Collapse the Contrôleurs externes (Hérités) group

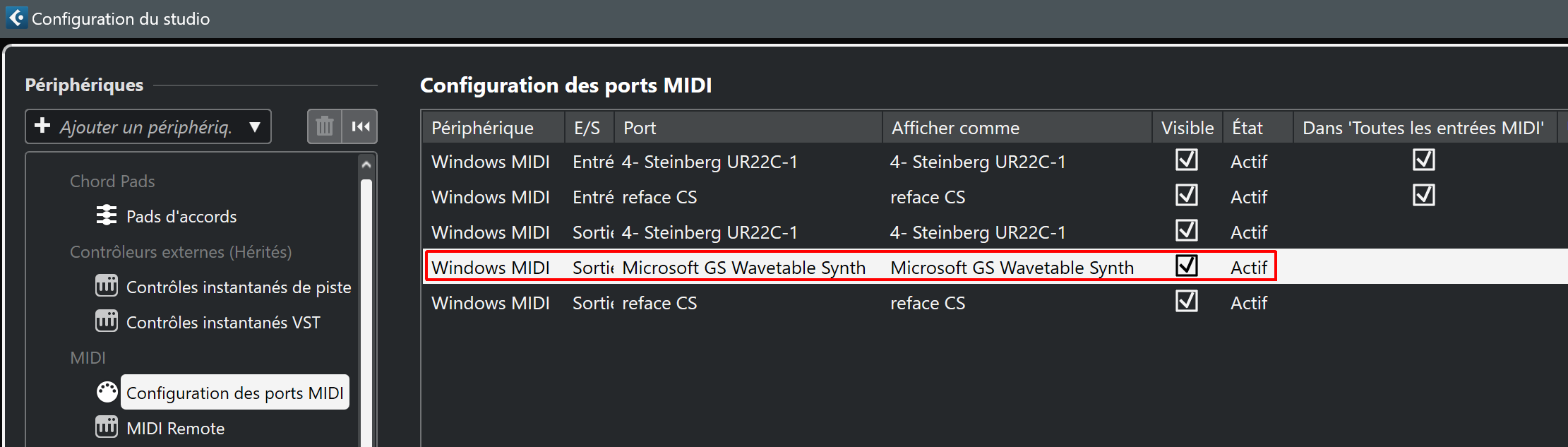(x=181, y=251)
